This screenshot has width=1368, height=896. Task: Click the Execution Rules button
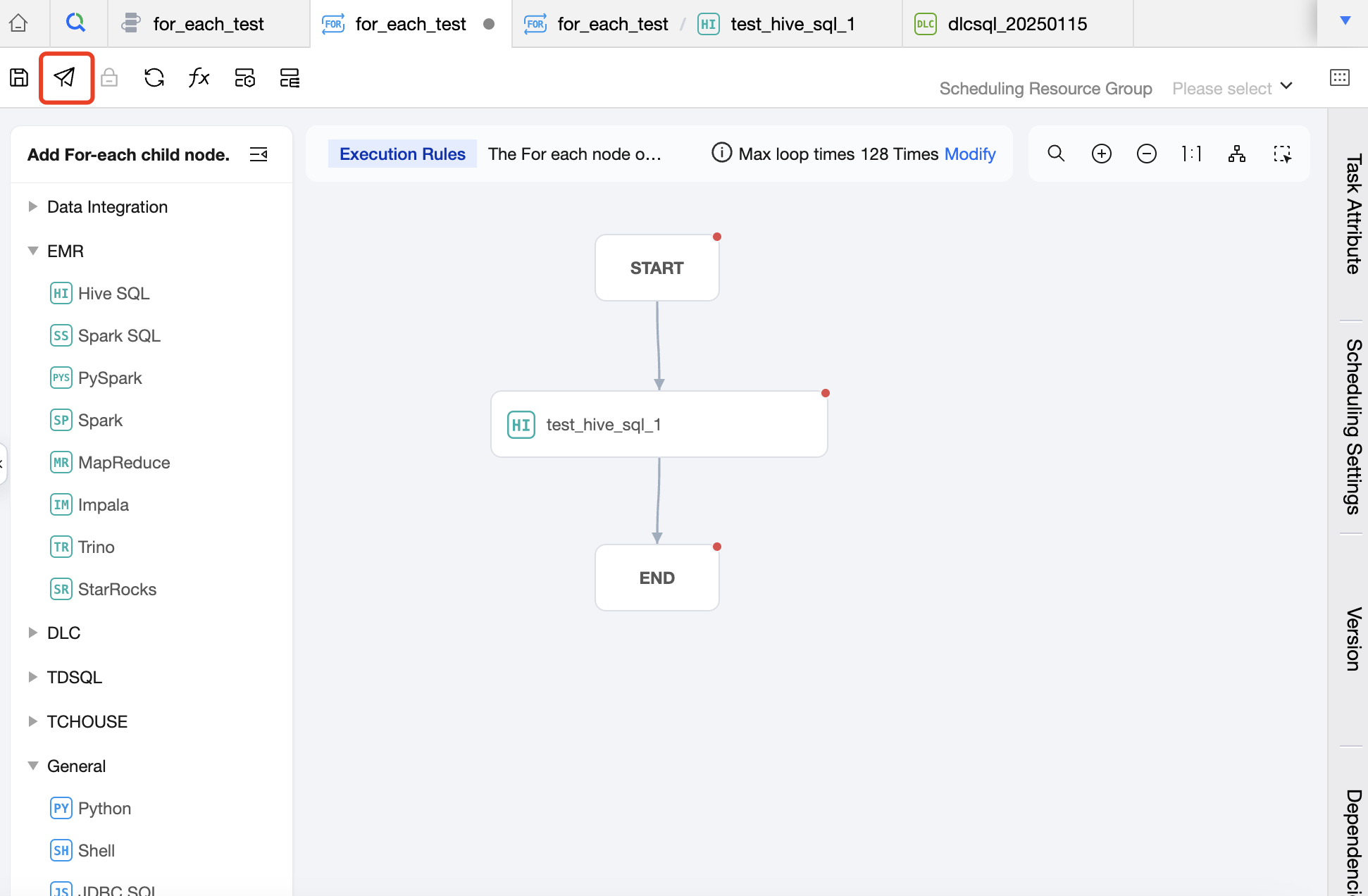point(402,154)
